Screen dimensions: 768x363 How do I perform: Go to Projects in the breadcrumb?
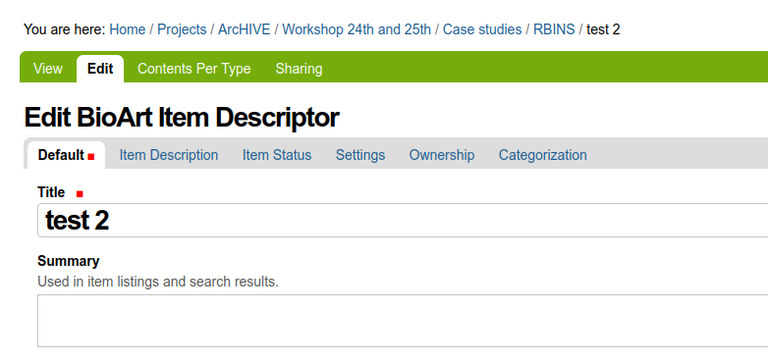point(182,29)
